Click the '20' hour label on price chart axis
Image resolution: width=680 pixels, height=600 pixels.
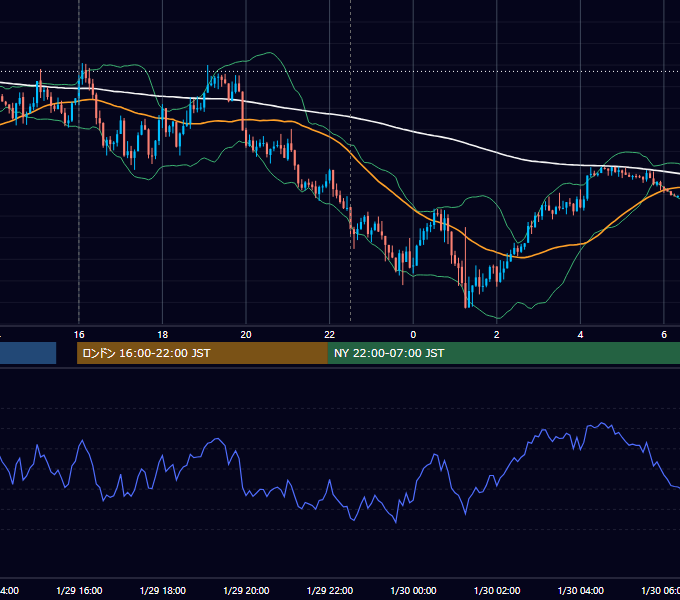tap(246, 335)
